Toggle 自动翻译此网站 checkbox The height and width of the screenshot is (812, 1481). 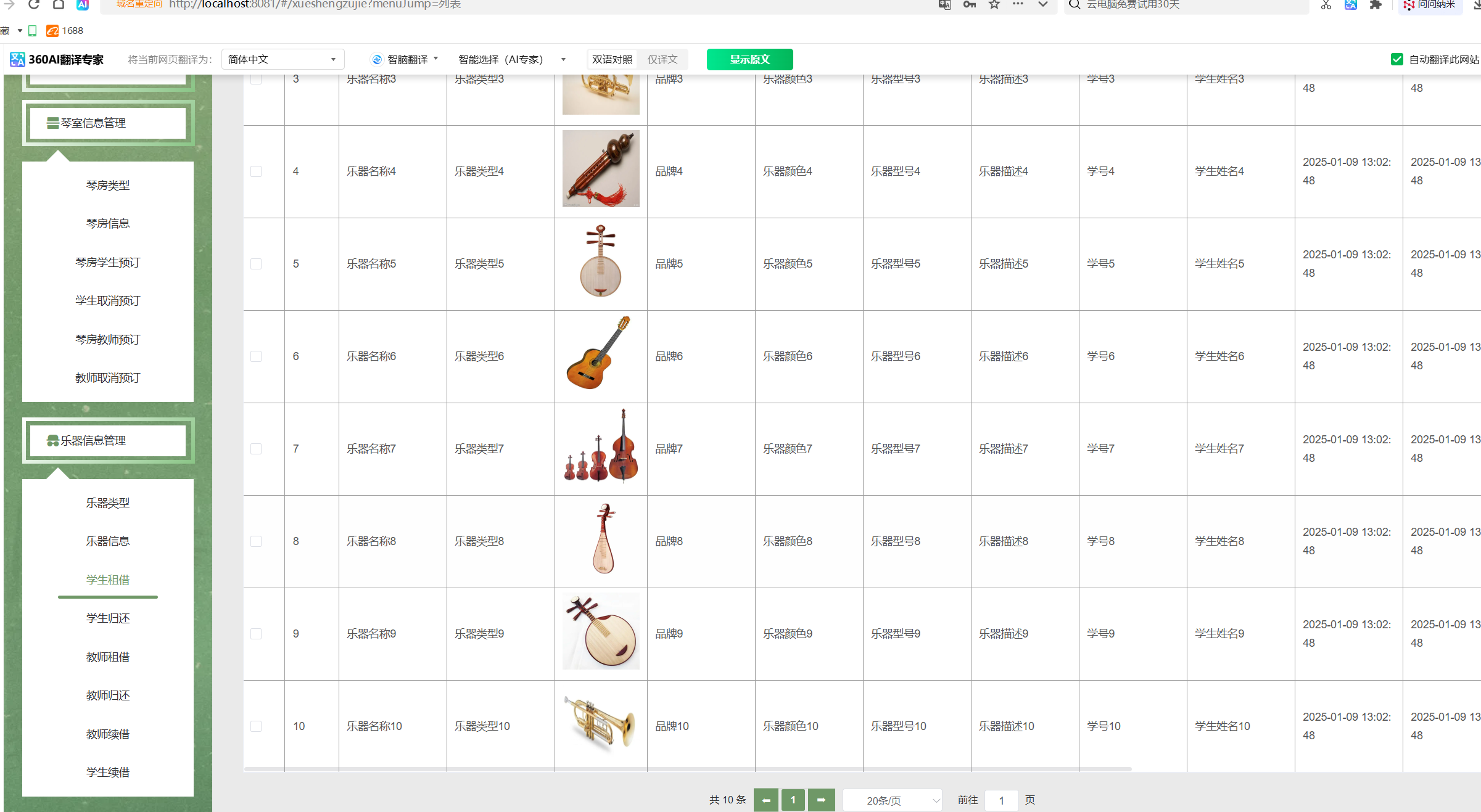(1397, 59)
